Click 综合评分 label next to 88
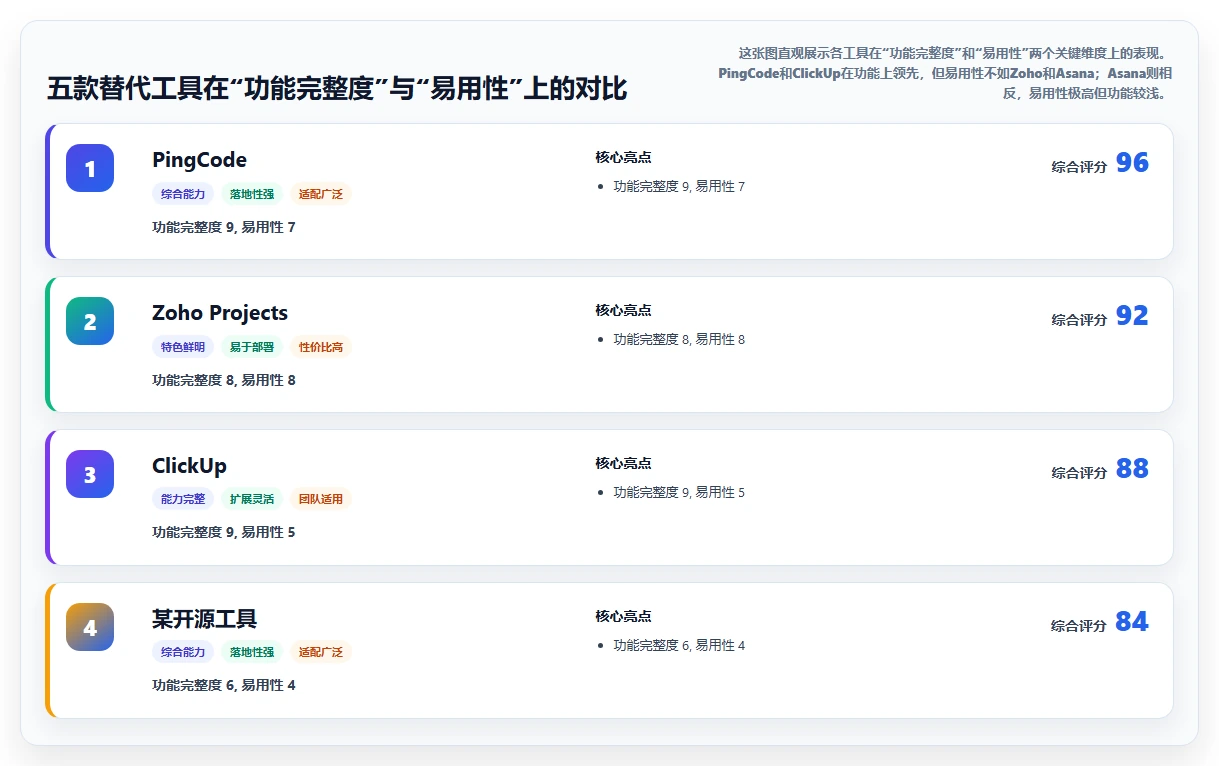Screen dimensions: 1219x766 [1079, 473]
